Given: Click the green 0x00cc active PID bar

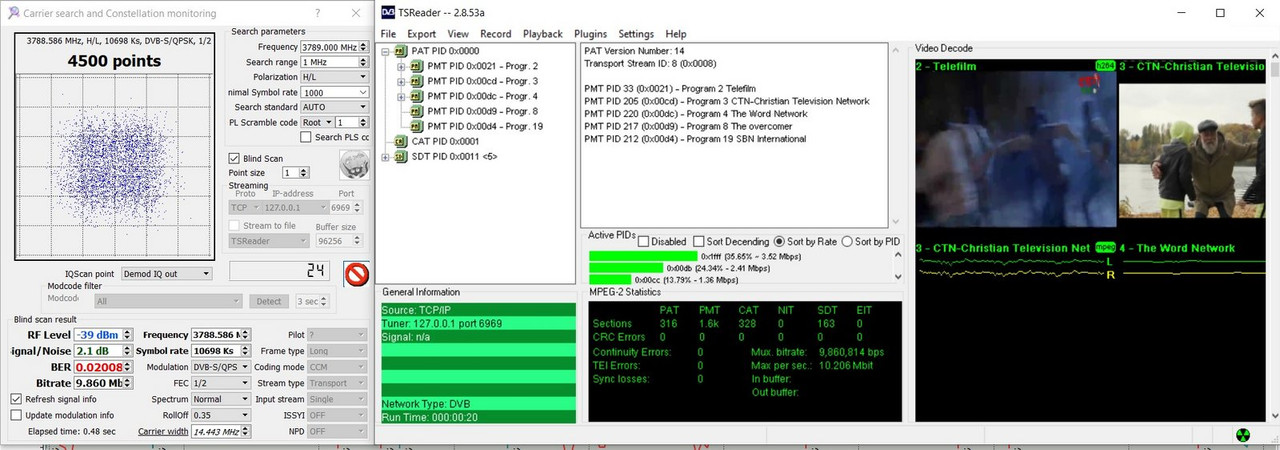Looking at the screenshot, I should (x=611, y=280).
